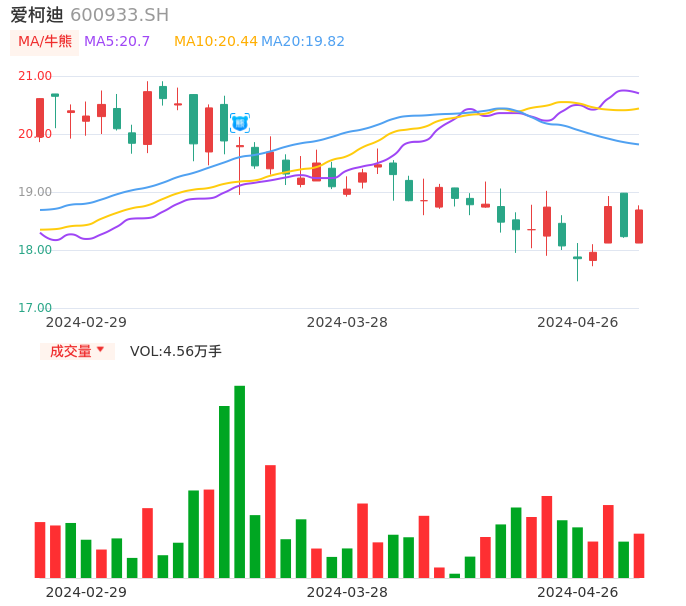The width and height of the screenshot is (686, 606).
Task: Click the 21.00 price axis label
Action: pyautogui.click(x=35, y=76)
